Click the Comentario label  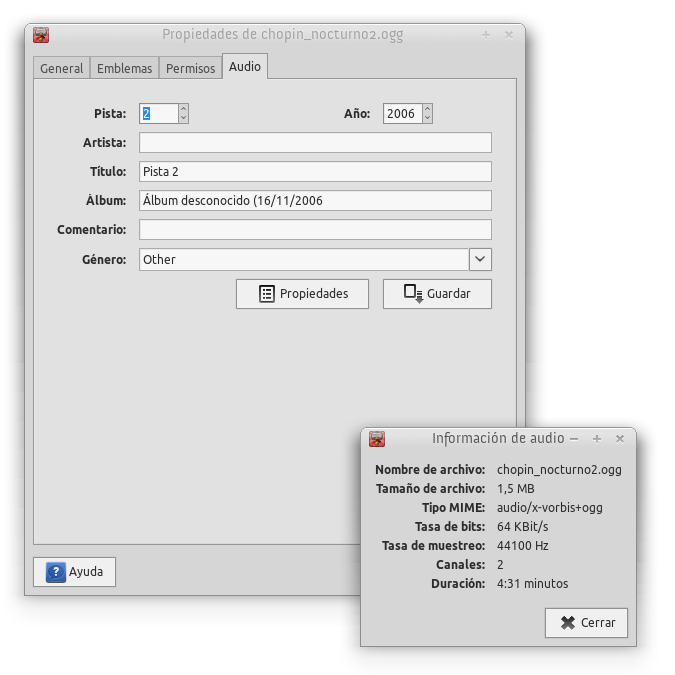92,229
